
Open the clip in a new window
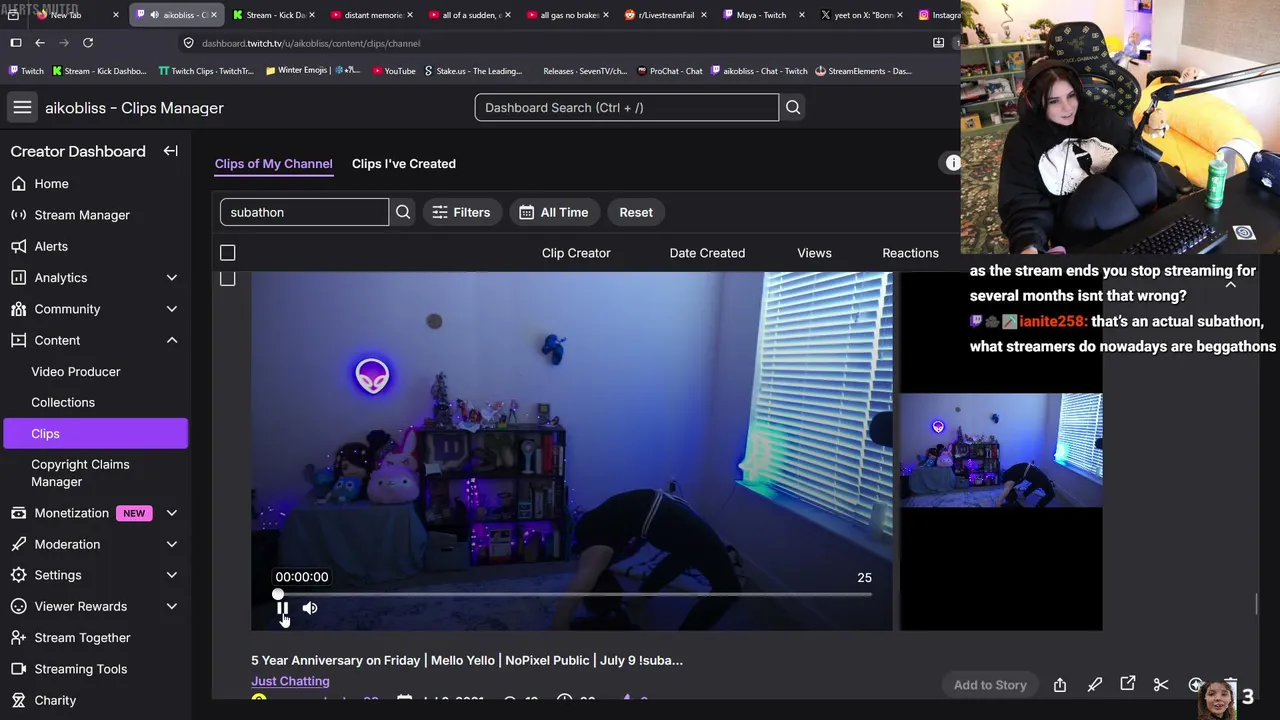click(1128, 684)
